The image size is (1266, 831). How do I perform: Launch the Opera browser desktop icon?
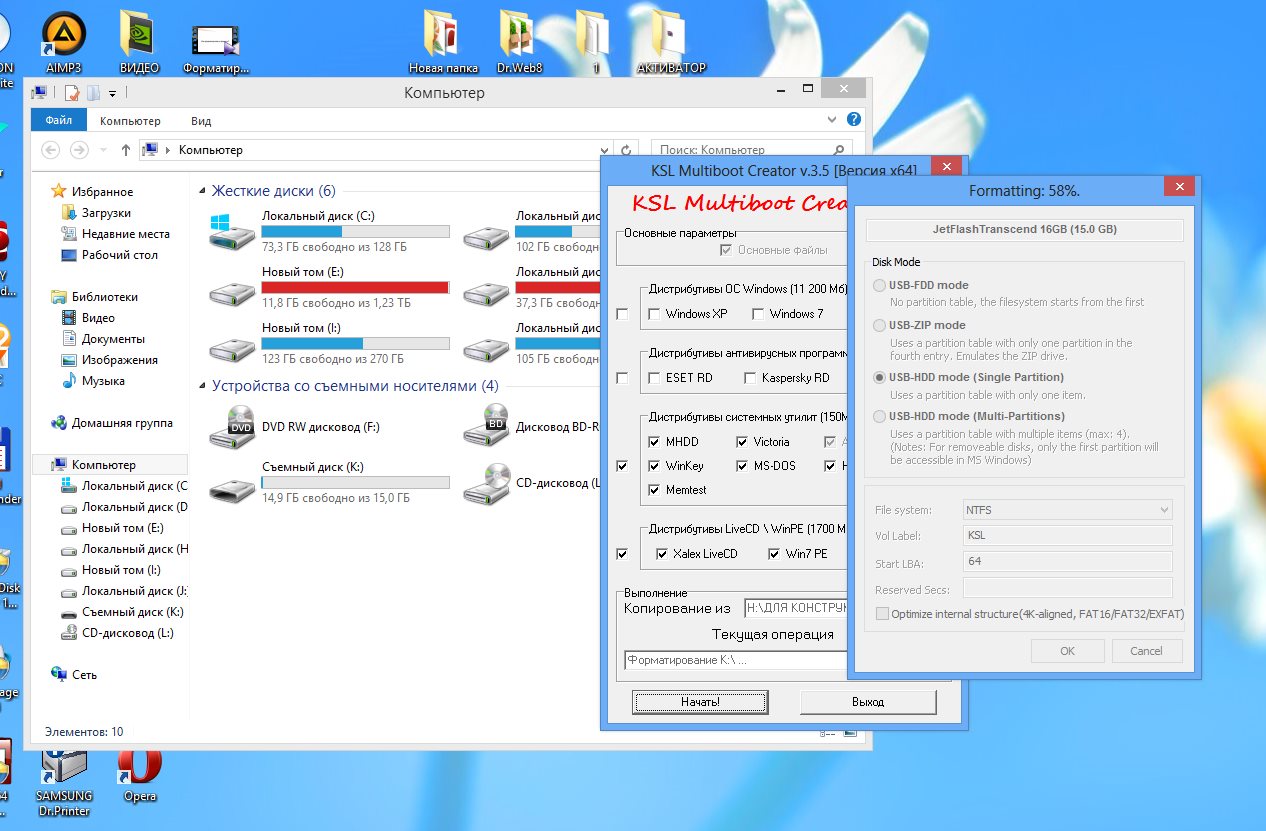click(139, 768)
